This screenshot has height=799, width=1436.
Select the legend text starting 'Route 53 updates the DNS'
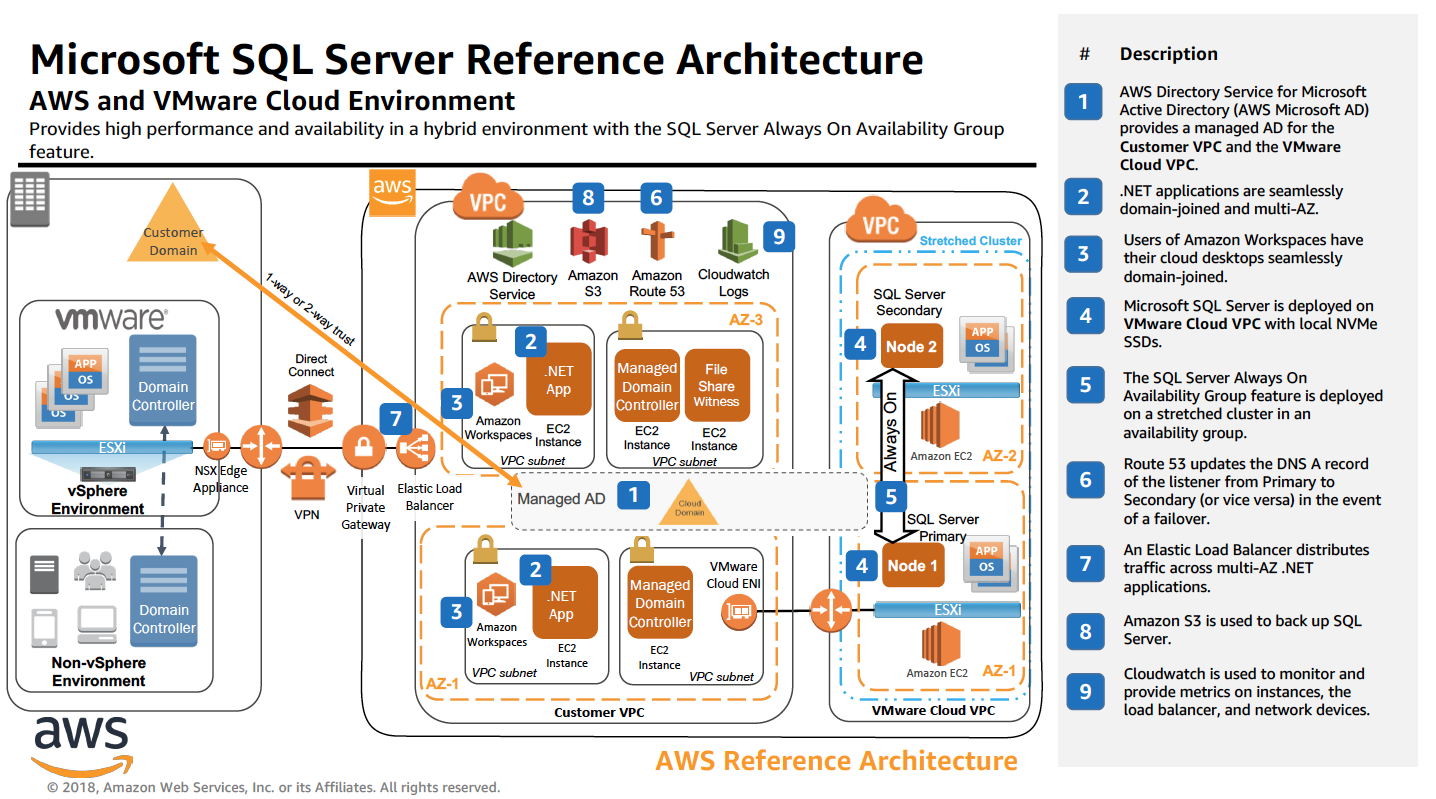click(1252, 491)
